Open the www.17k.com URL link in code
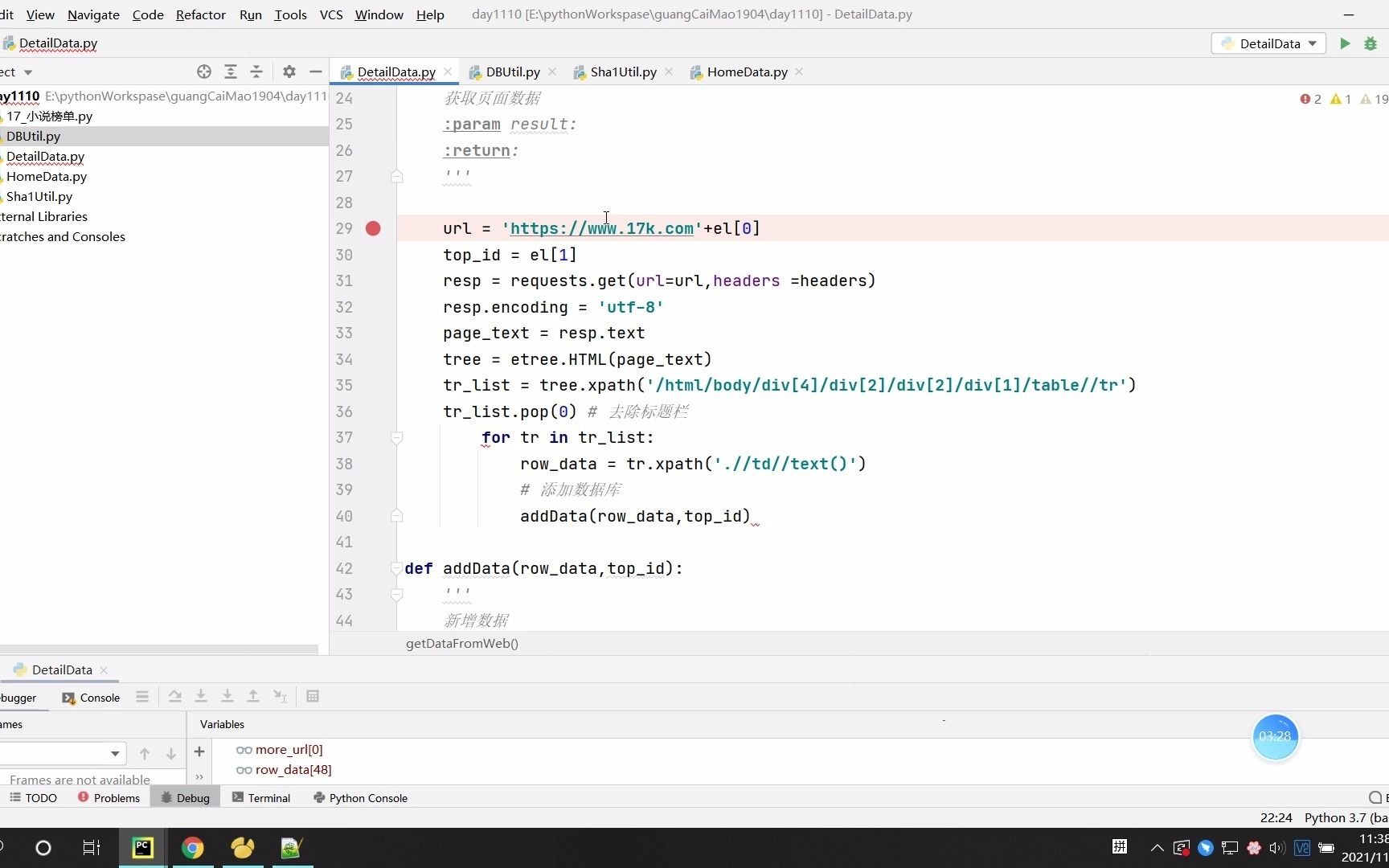Image resolution: width=1389 pixels, height=868 pixels. pos(601,228)
